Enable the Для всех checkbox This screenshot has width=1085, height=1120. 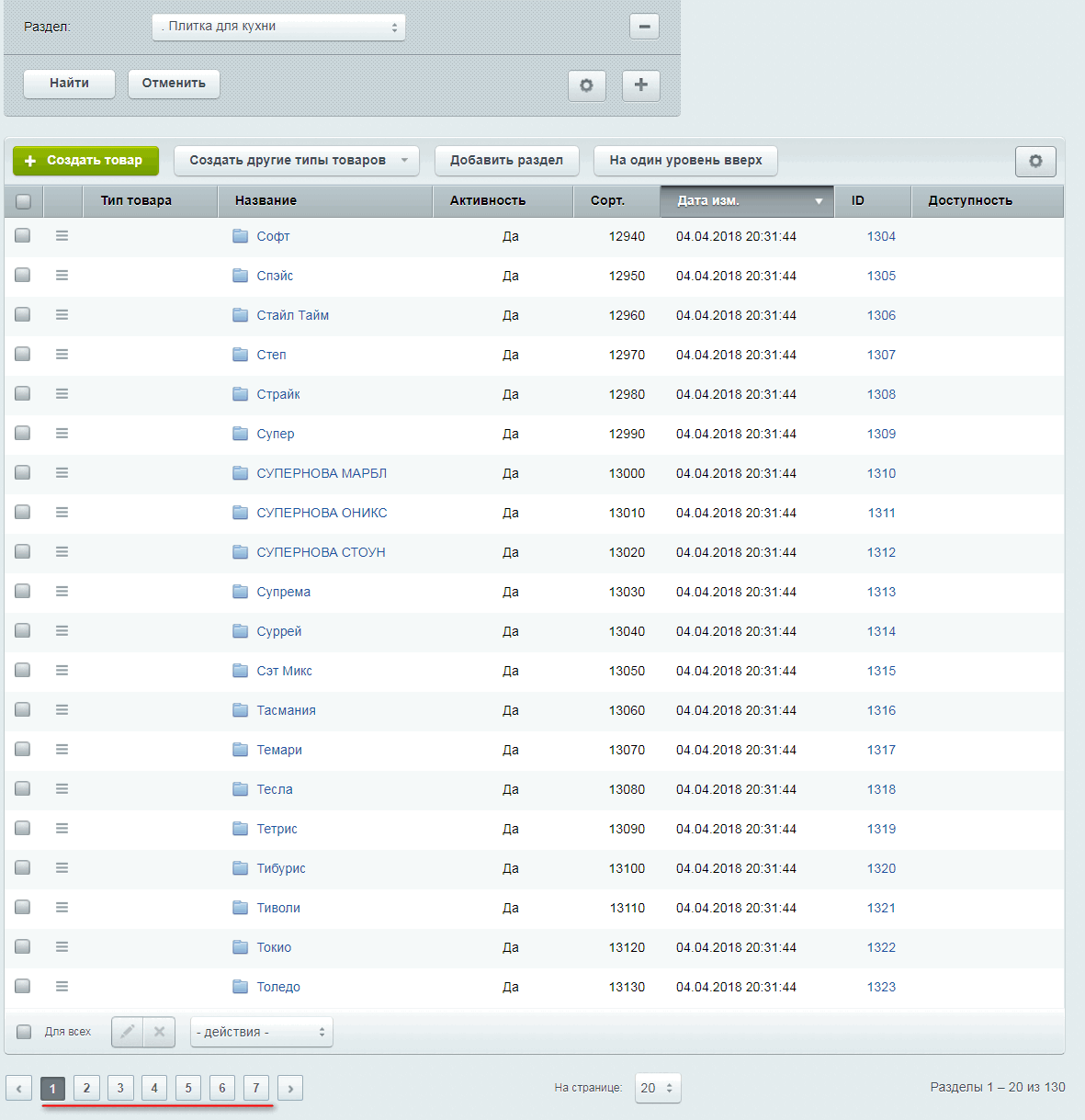point(25,1032)
